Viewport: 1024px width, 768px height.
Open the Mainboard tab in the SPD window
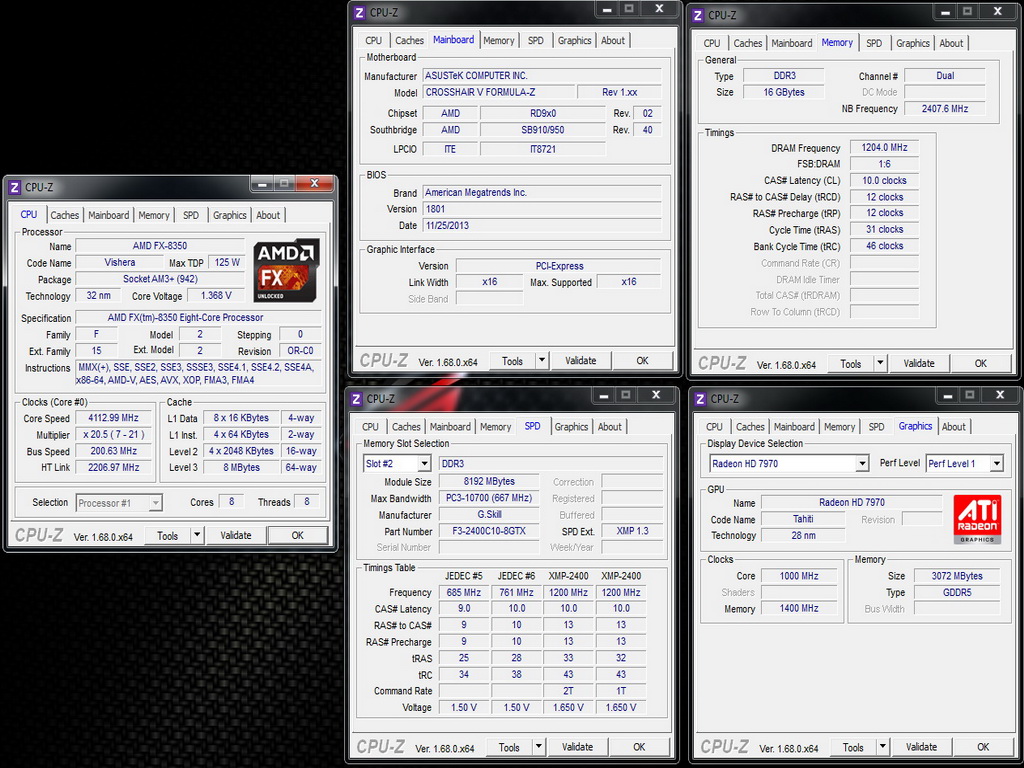450,426
